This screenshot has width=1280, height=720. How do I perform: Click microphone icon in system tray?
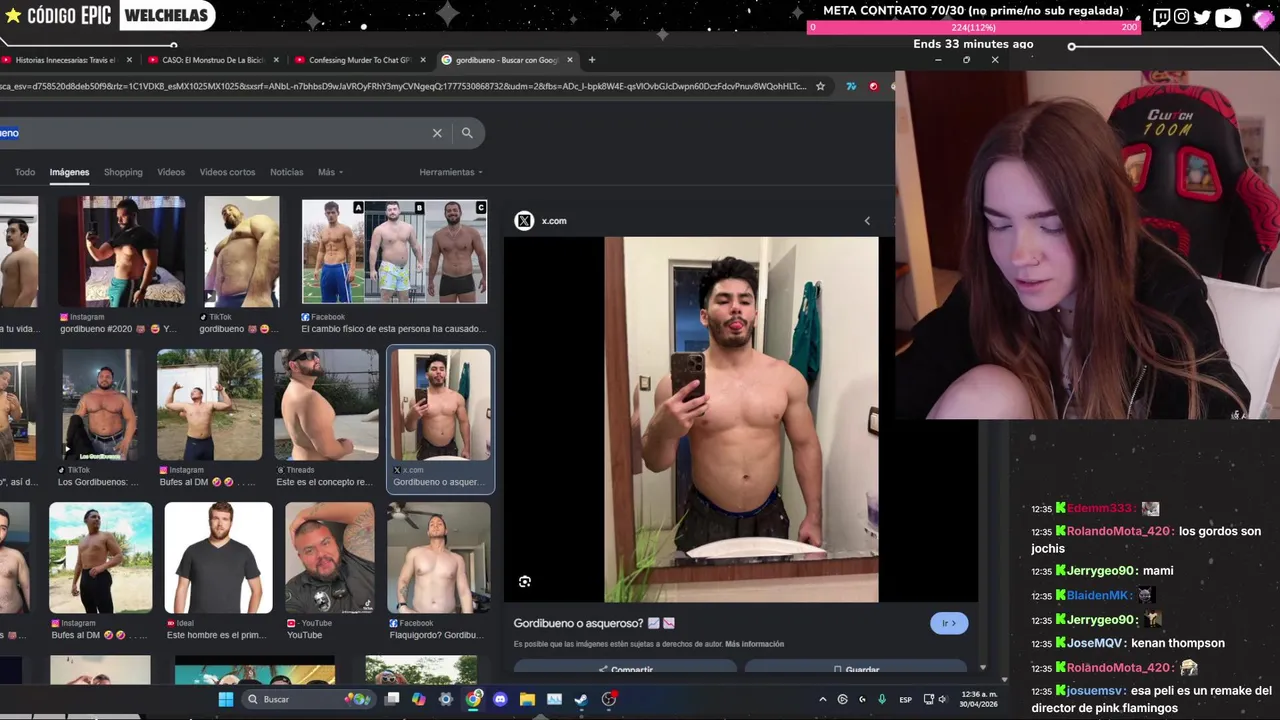pyautogui.click(x=881, y=699)
